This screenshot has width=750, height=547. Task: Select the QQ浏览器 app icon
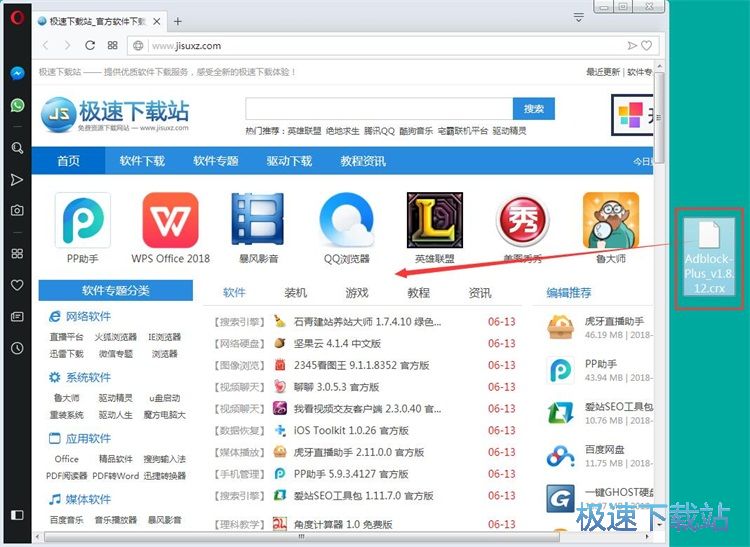tap(347, 219)
